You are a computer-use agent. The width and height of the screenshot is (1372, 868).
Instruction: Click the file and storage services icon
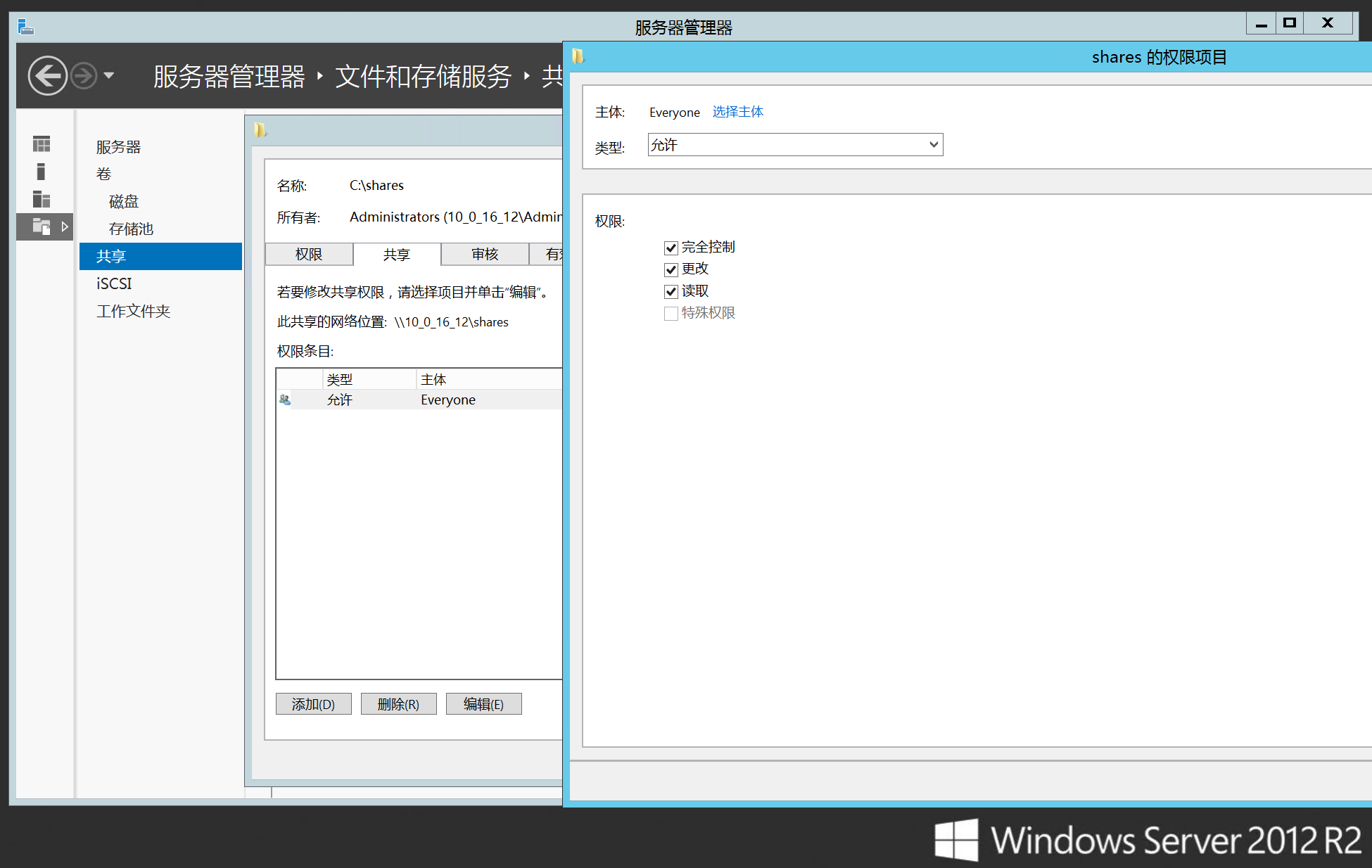pos(42,226)
